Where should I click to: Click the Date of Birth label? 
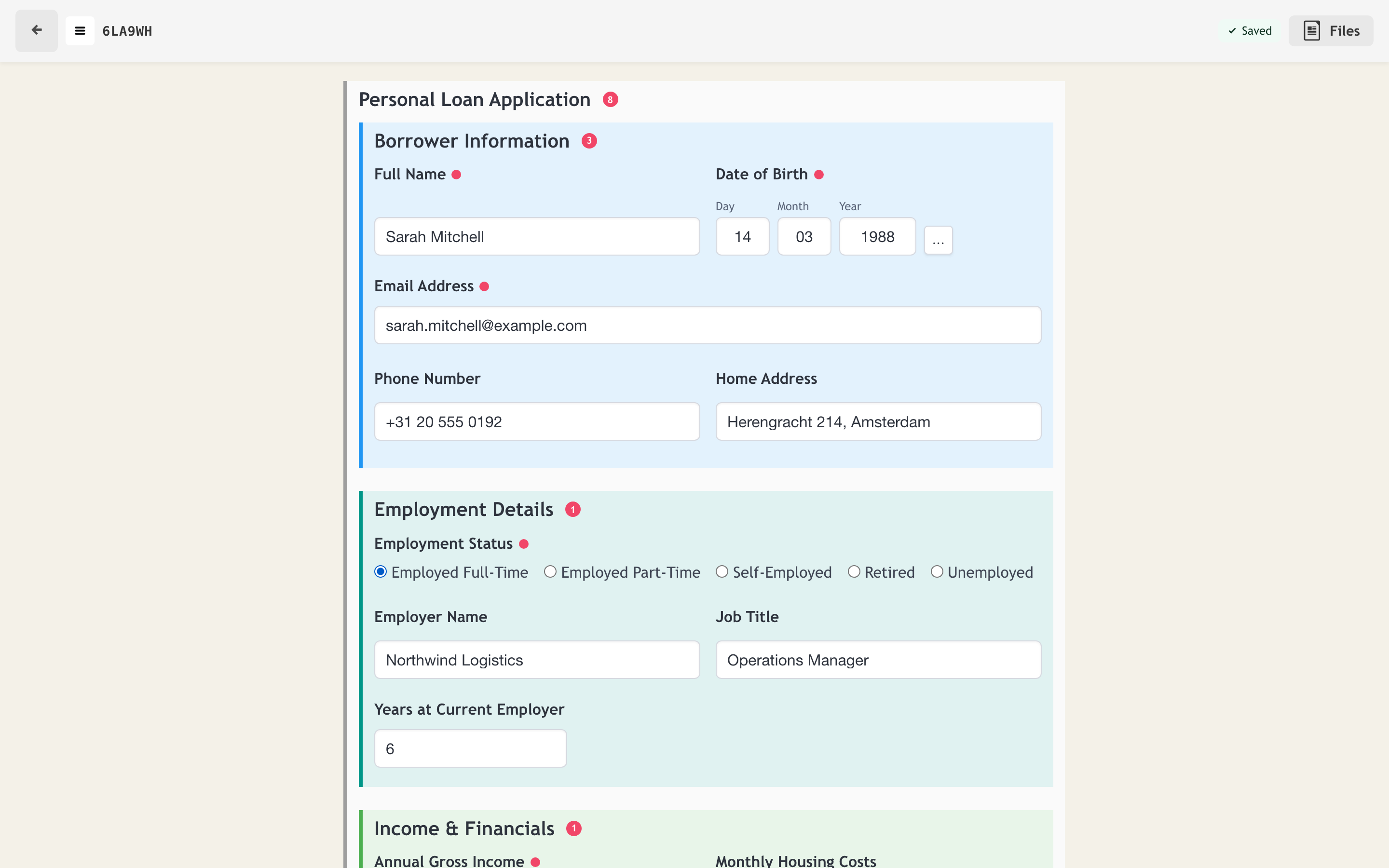[x=762, y=175]
